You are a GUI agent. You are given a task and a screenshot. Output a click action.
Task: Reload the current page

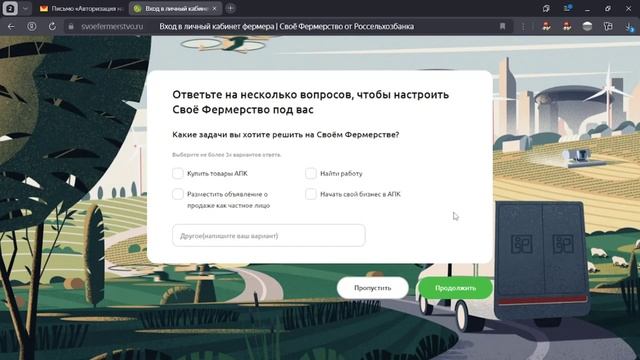(x=52, y=27)
